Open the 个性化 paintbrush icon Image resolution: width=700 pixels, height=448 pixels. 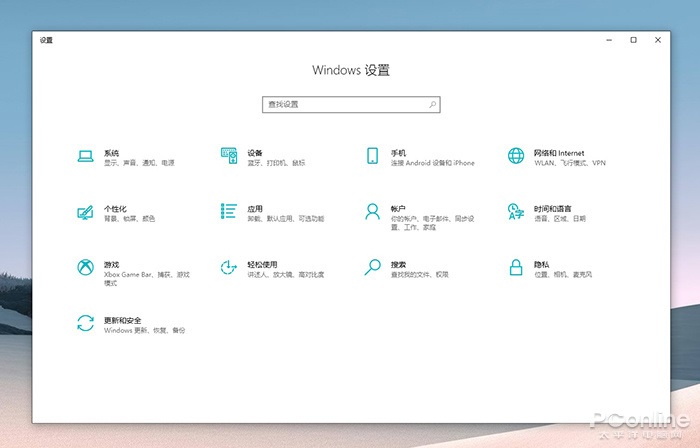(85, 212)
